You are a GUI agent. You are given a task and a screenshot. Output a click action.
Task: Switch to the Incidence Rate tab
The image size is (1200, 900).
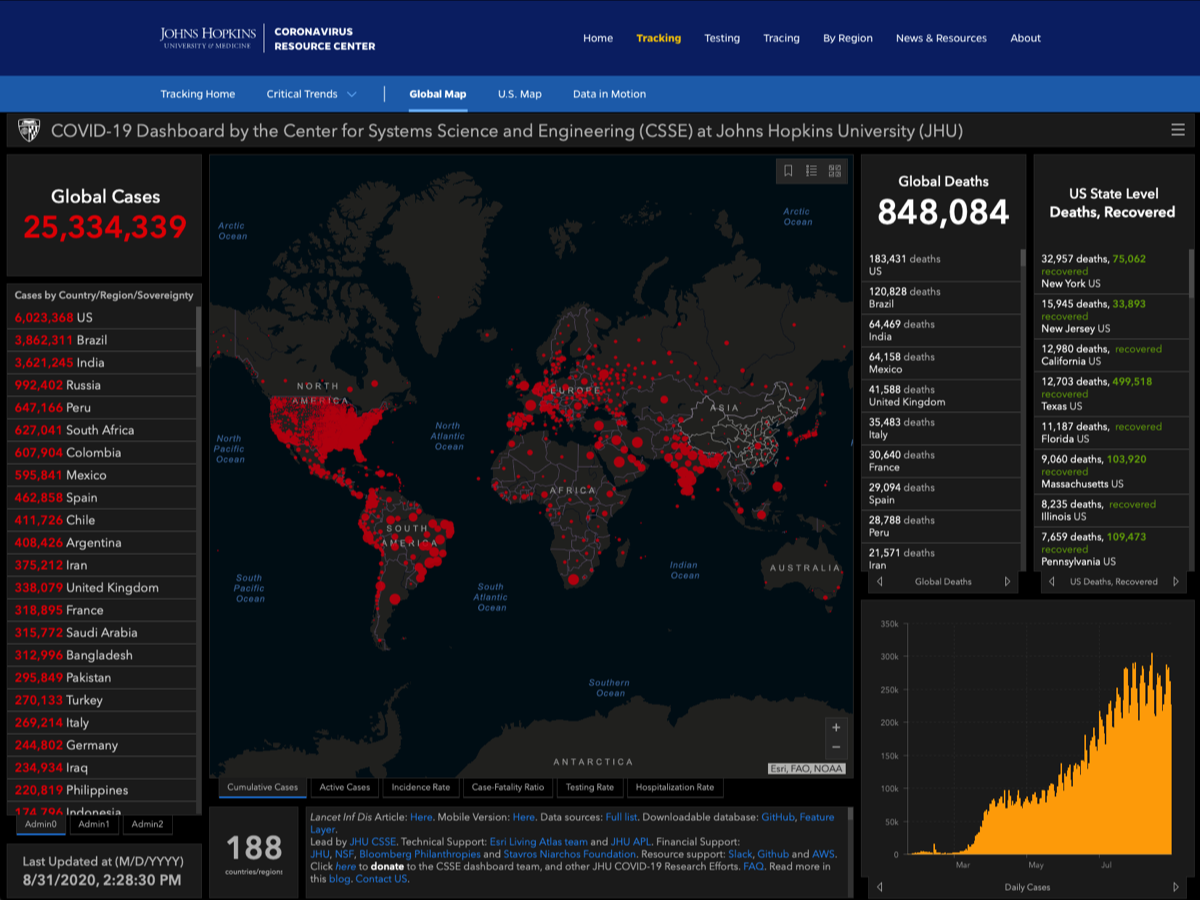[421, 787]
